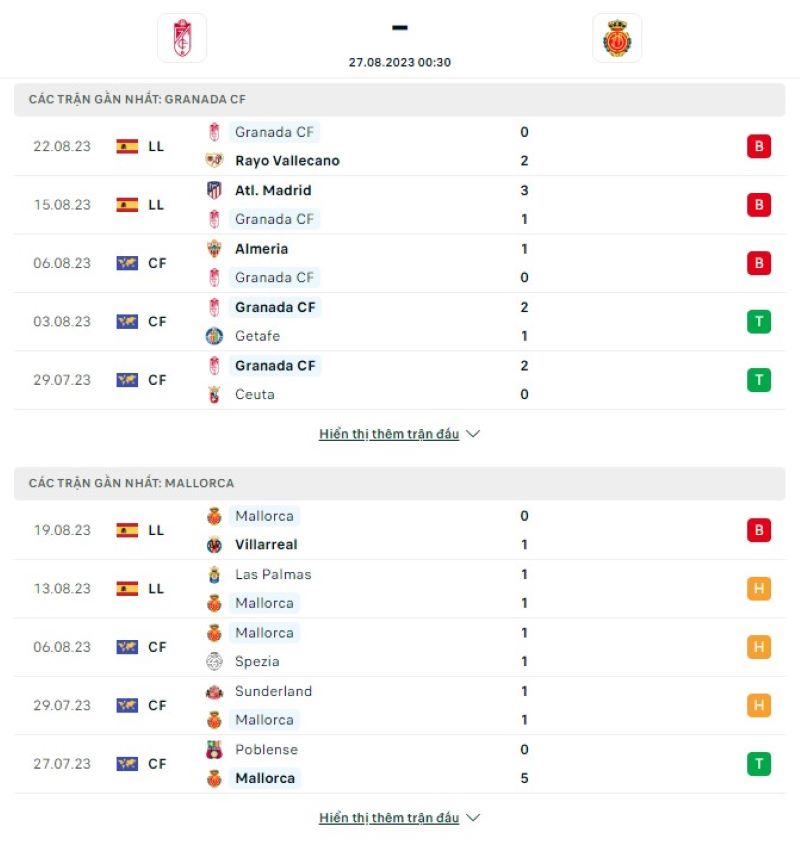Click the Granada CF crest in header
This screenshot has height=850, width=800.
[181, 38]
